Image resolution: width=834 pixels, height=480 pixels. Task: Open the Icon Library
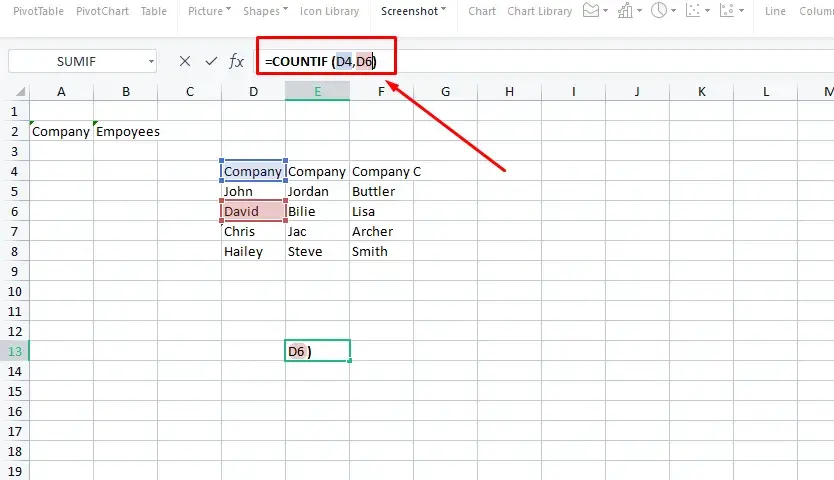click(x=329, y=11)
